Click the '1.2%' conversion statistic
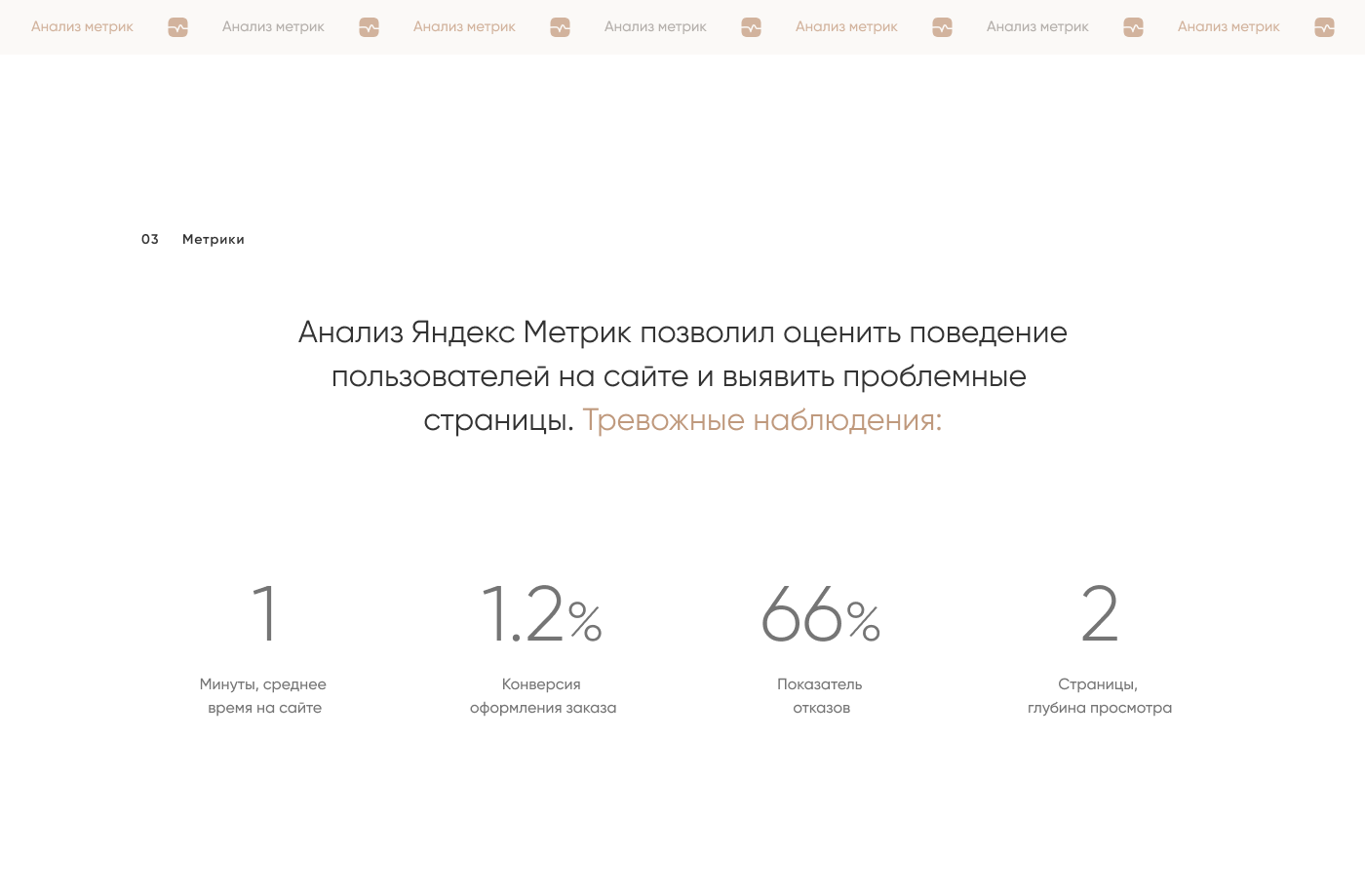Image resolution: width=1365 pixels, height=896 pixels. click(x=542, y=614)
